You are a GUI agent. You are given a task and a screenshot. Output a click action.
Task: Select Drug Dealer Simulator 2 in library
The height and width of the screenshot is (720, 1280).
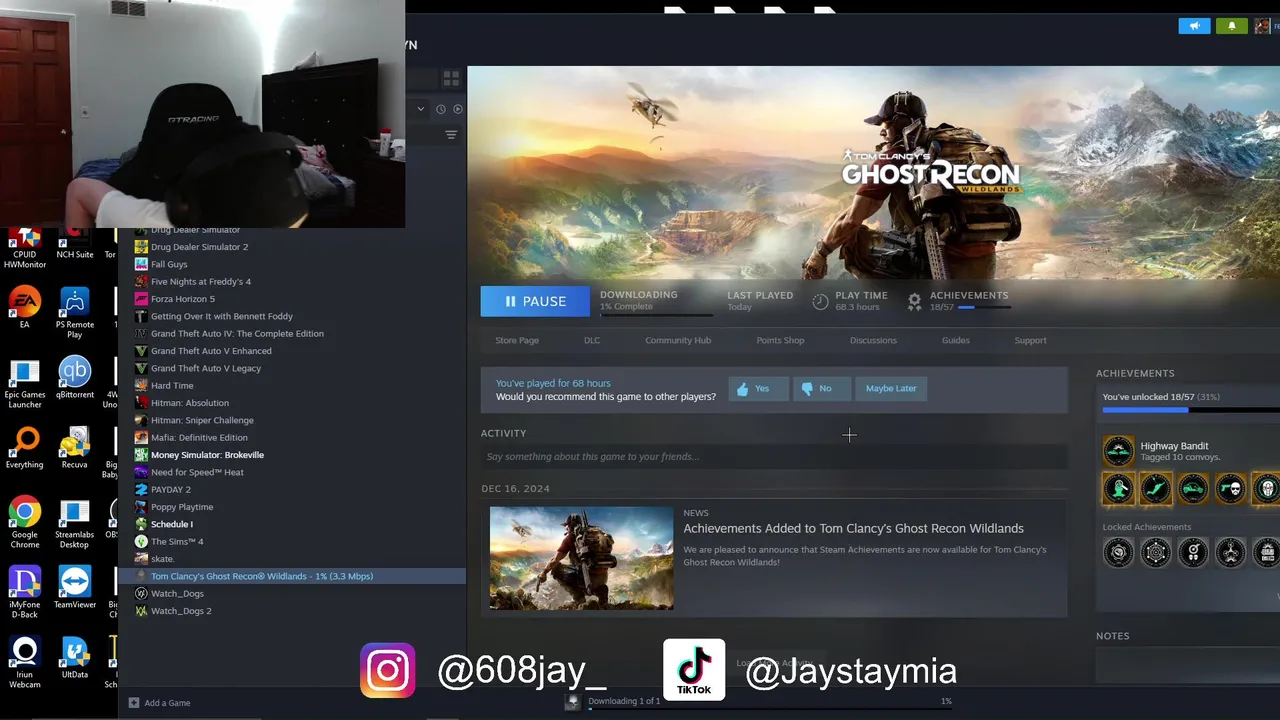[199, 247]
